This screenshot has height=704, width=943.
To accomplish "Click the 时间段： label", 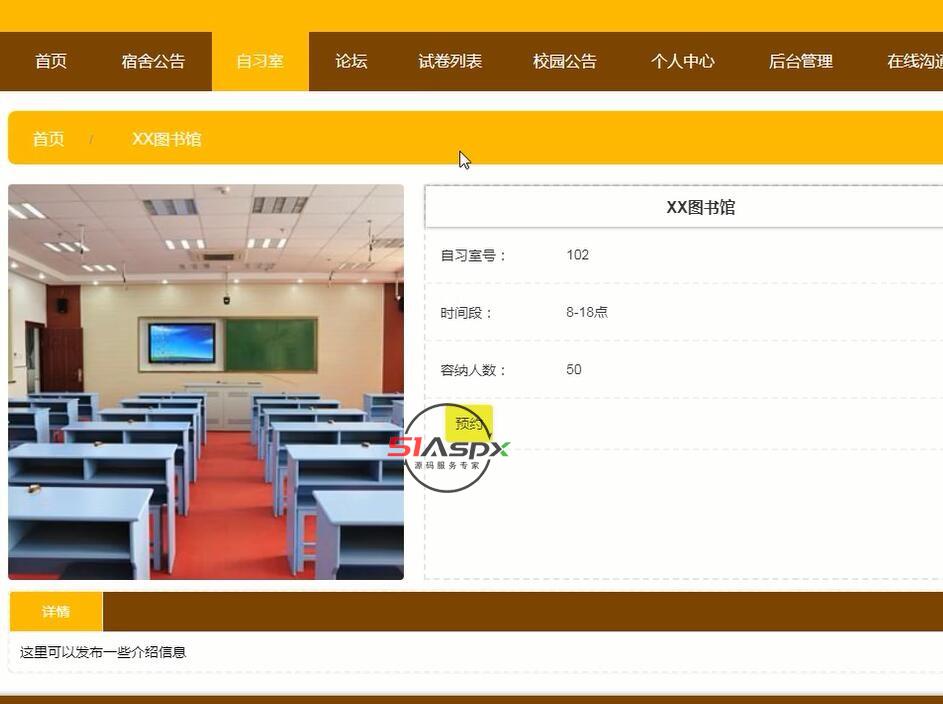I will (x=466, y=313).
